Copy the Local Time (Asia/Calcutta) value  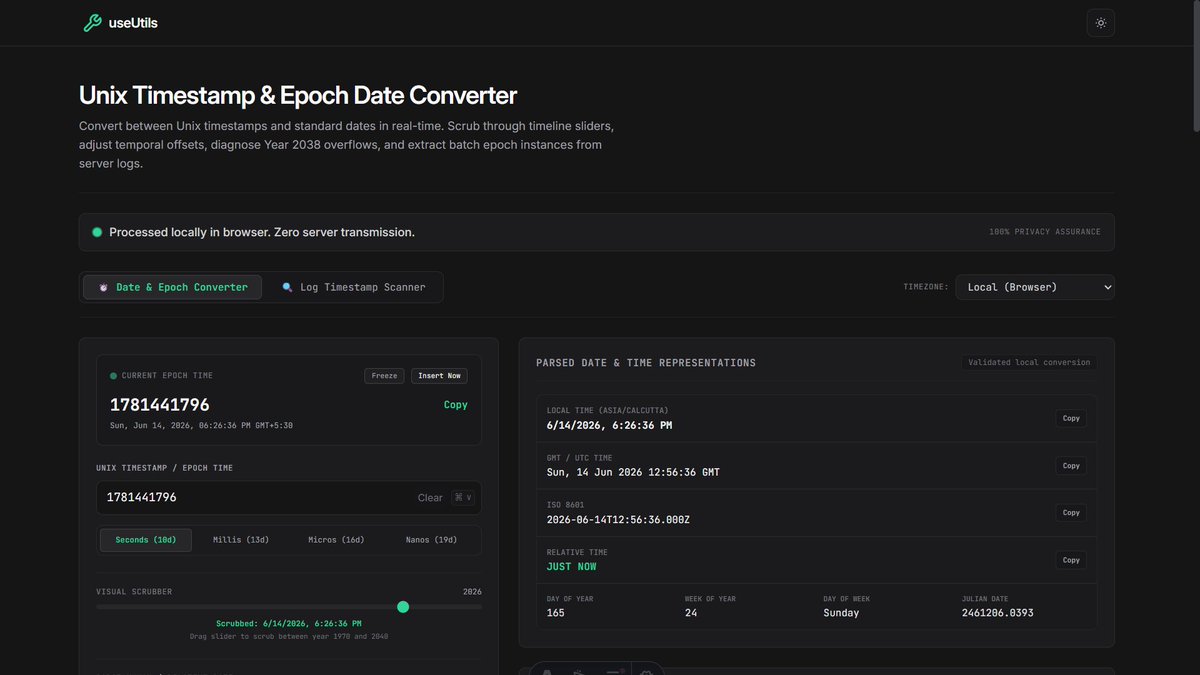(1071, 418)
